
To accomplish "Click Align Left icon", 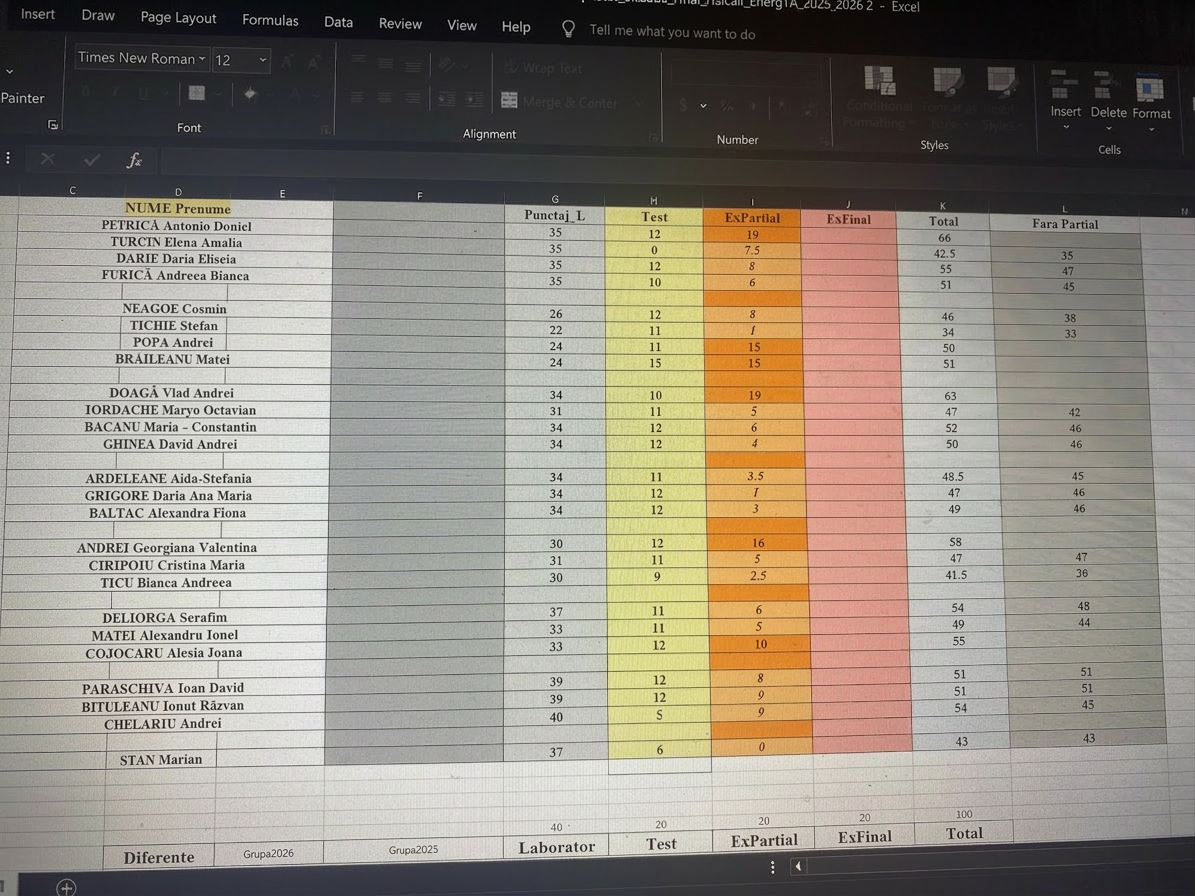I will tap(357, 97).
